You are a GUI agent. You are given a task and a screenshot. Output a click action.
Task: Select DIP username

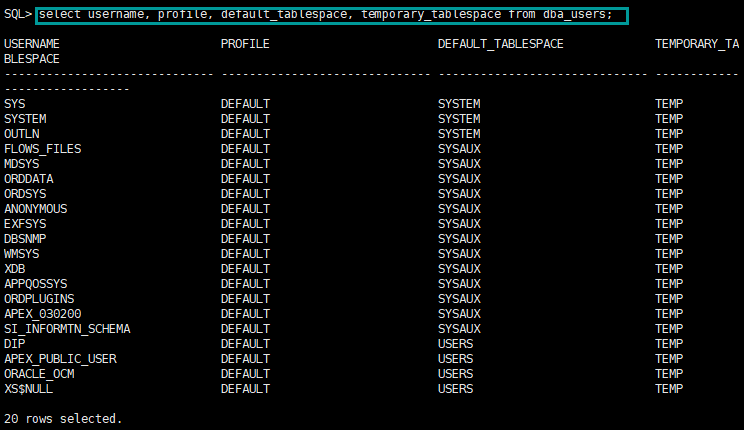(x=15, y=344)
